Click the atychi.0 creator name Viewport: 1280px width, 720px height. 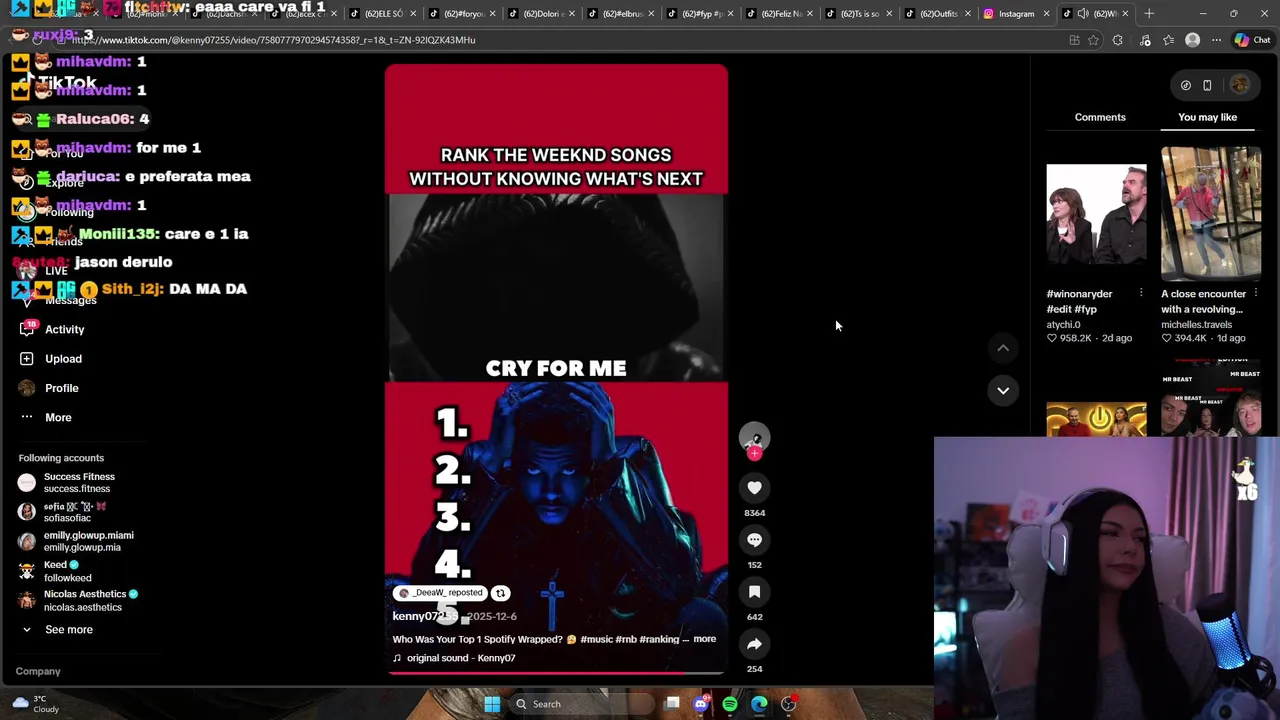[1063, 324]
